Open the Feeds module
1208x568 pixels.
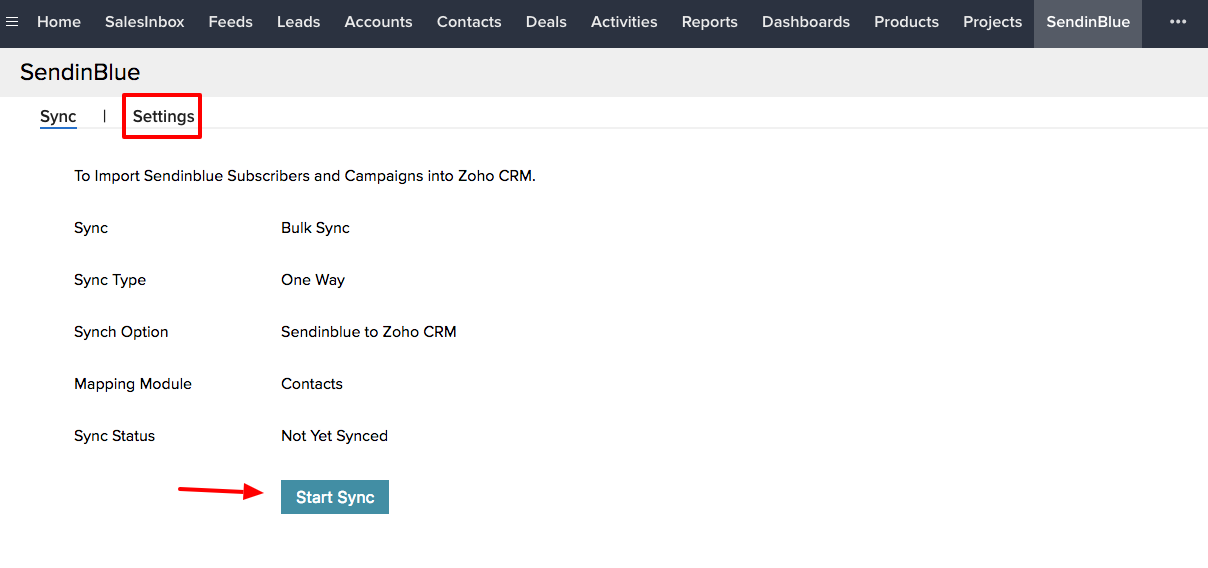(x=231, y=22)
